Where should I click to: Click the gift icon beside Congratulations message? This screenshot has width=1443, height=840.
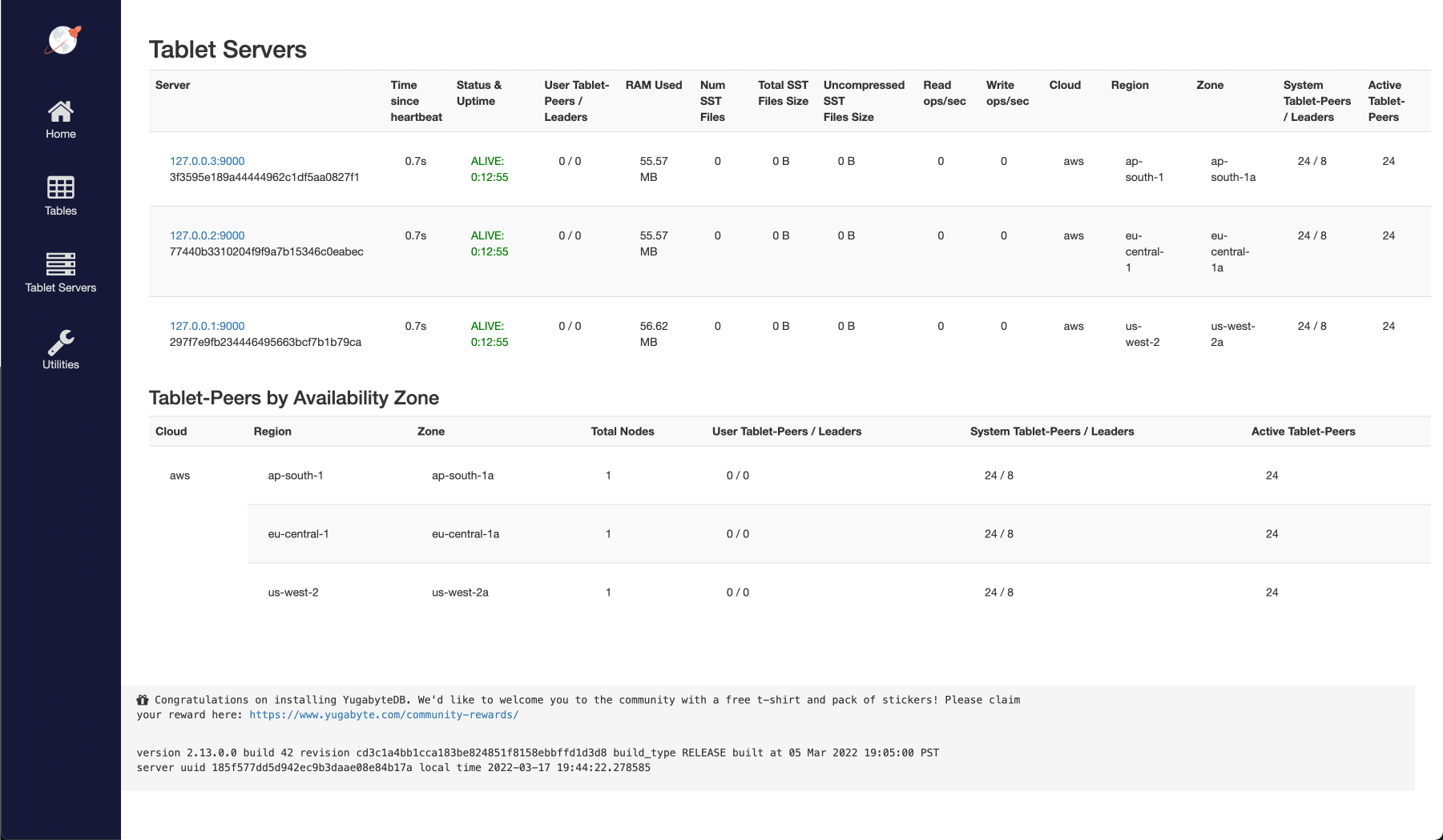(143, 700)
